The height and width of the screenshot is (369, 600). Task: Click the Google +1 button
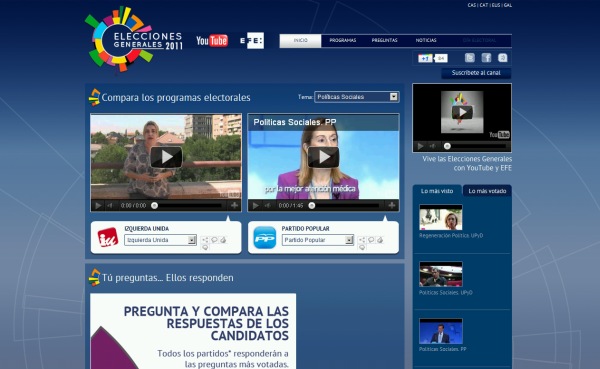coord(425,58)
